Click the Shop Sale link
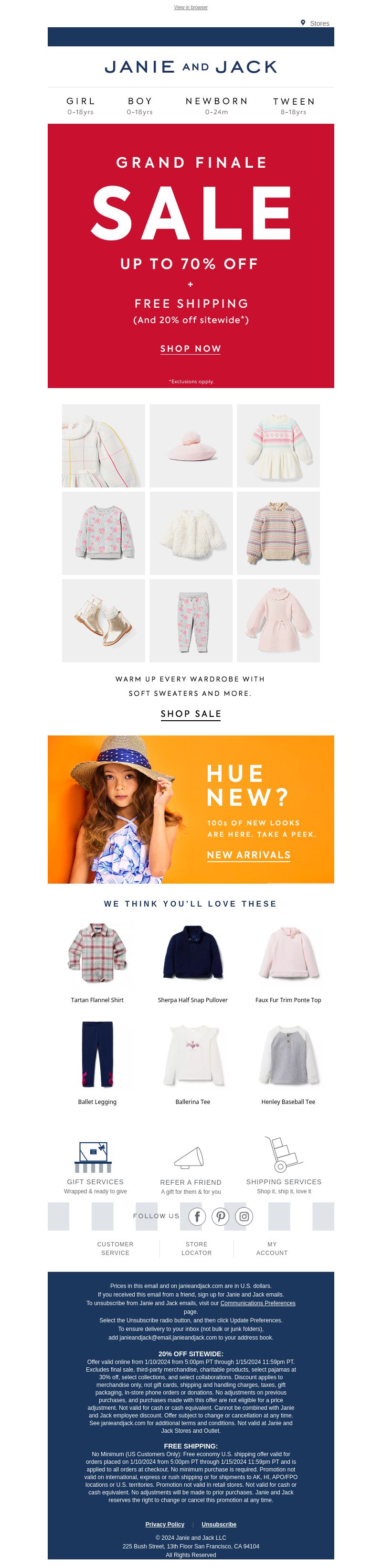 pos(191,714)
